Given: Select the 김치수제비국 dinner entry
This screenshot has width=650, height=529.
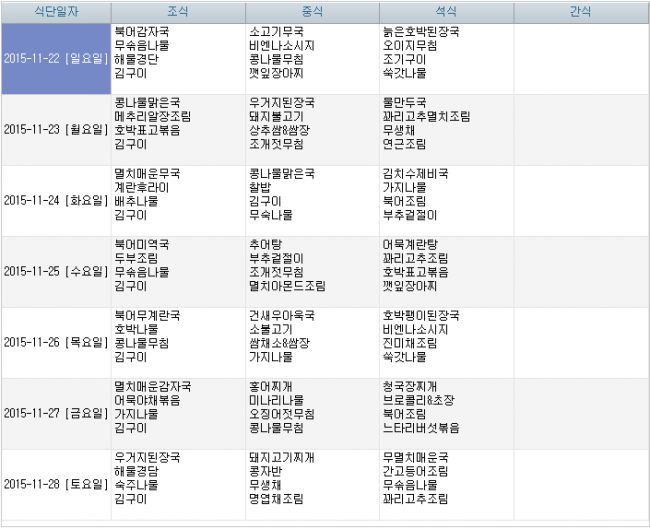Looking at the screenshot, I should (415, 173).
